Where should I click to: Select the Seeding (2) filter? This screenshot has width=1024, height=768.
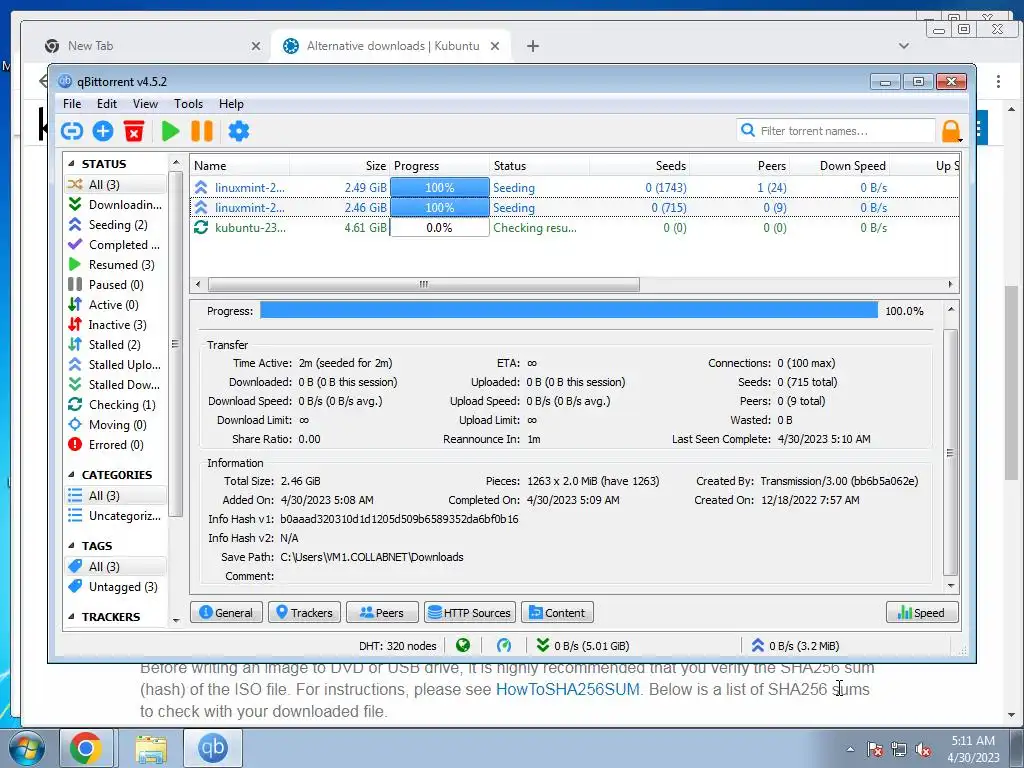click(116, 225)
